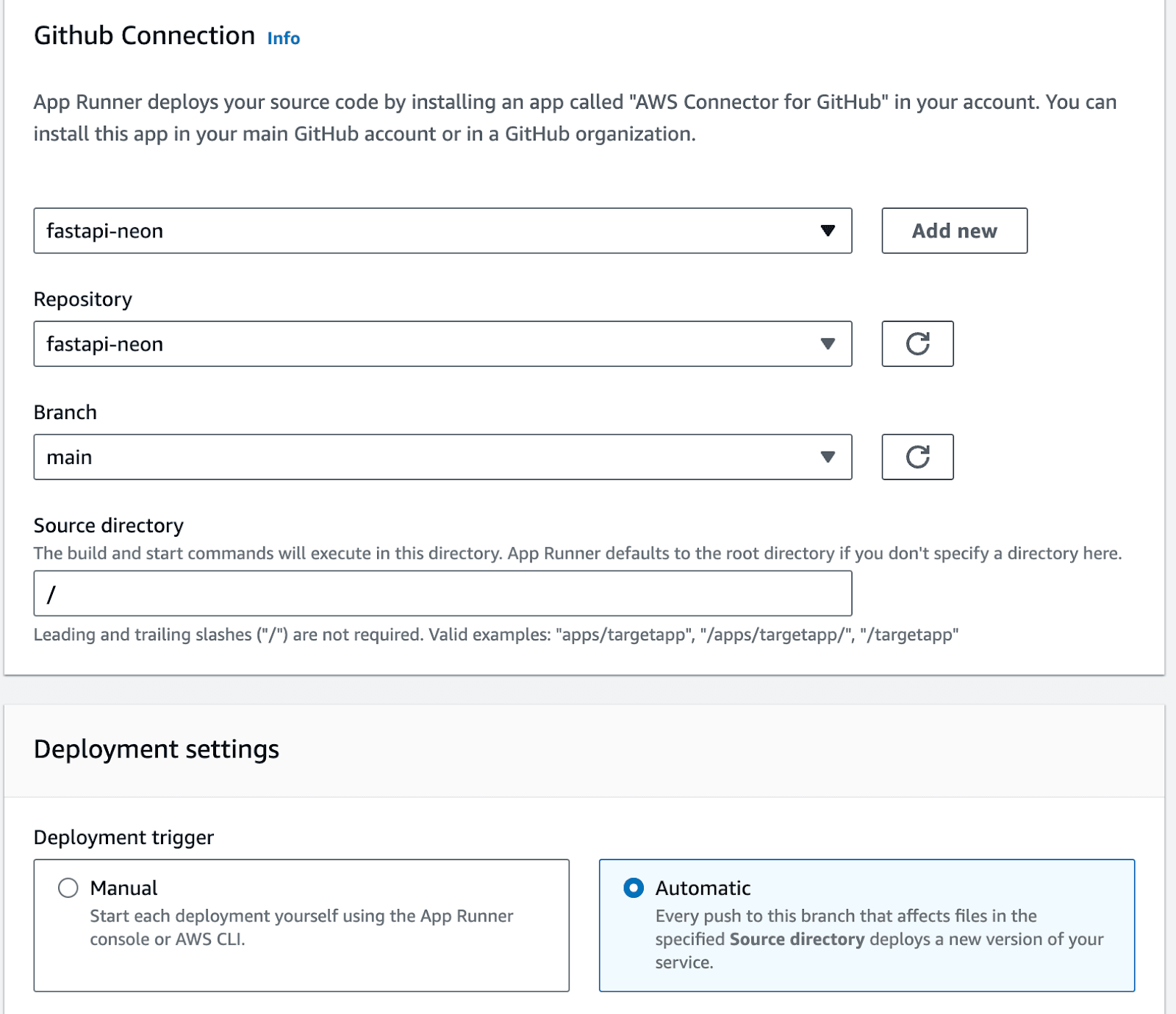This screenshot has width=1176, height=1014.
Task: Select the Deployment settings section header
Action: tap(157, 749)
